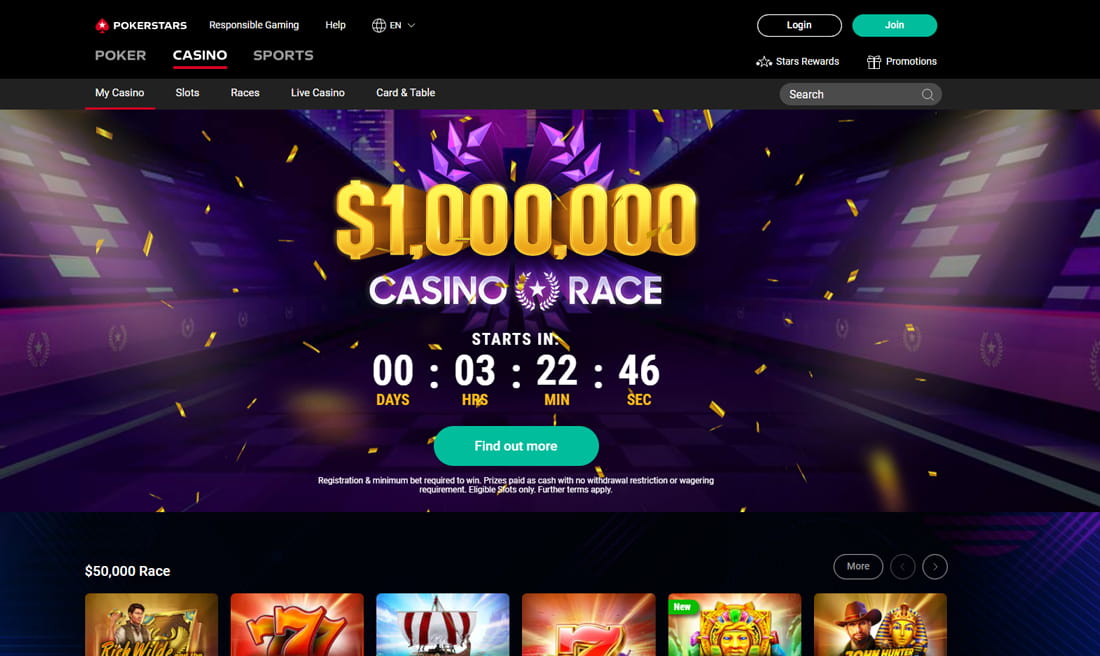The image size is (1100, 656).
Task: Open the Rich Wilde game thumbnail
Action: point(152,624)
